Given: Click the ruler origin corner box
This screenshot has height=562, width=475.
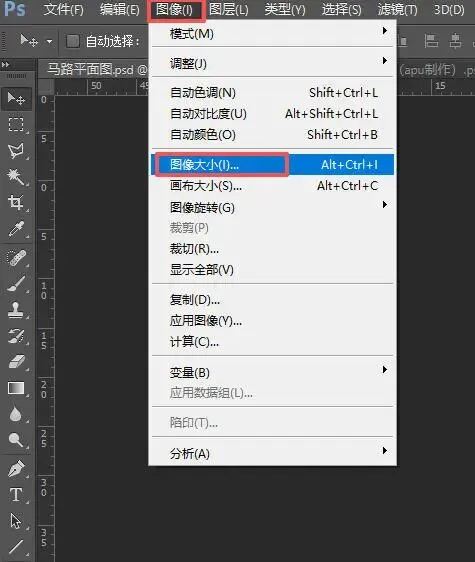Looking at the screenshot, I should 46,87.
